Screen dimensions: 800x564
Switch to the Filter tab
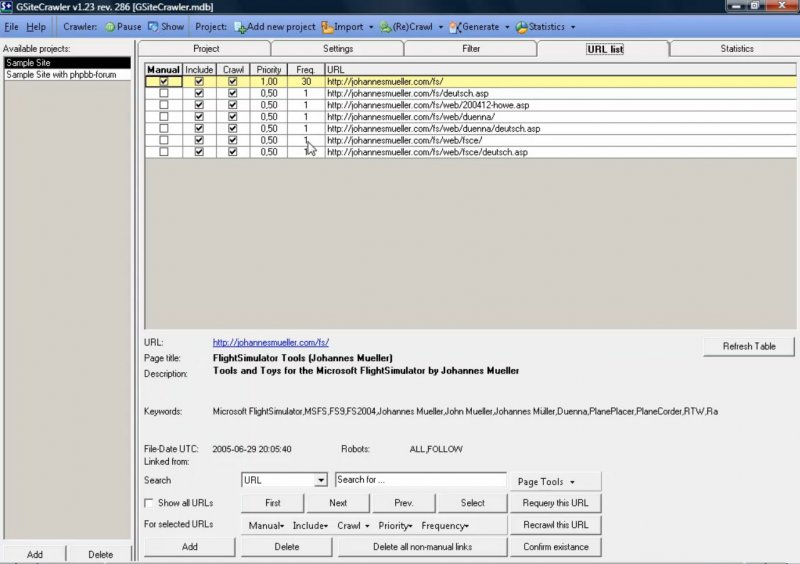471,48
